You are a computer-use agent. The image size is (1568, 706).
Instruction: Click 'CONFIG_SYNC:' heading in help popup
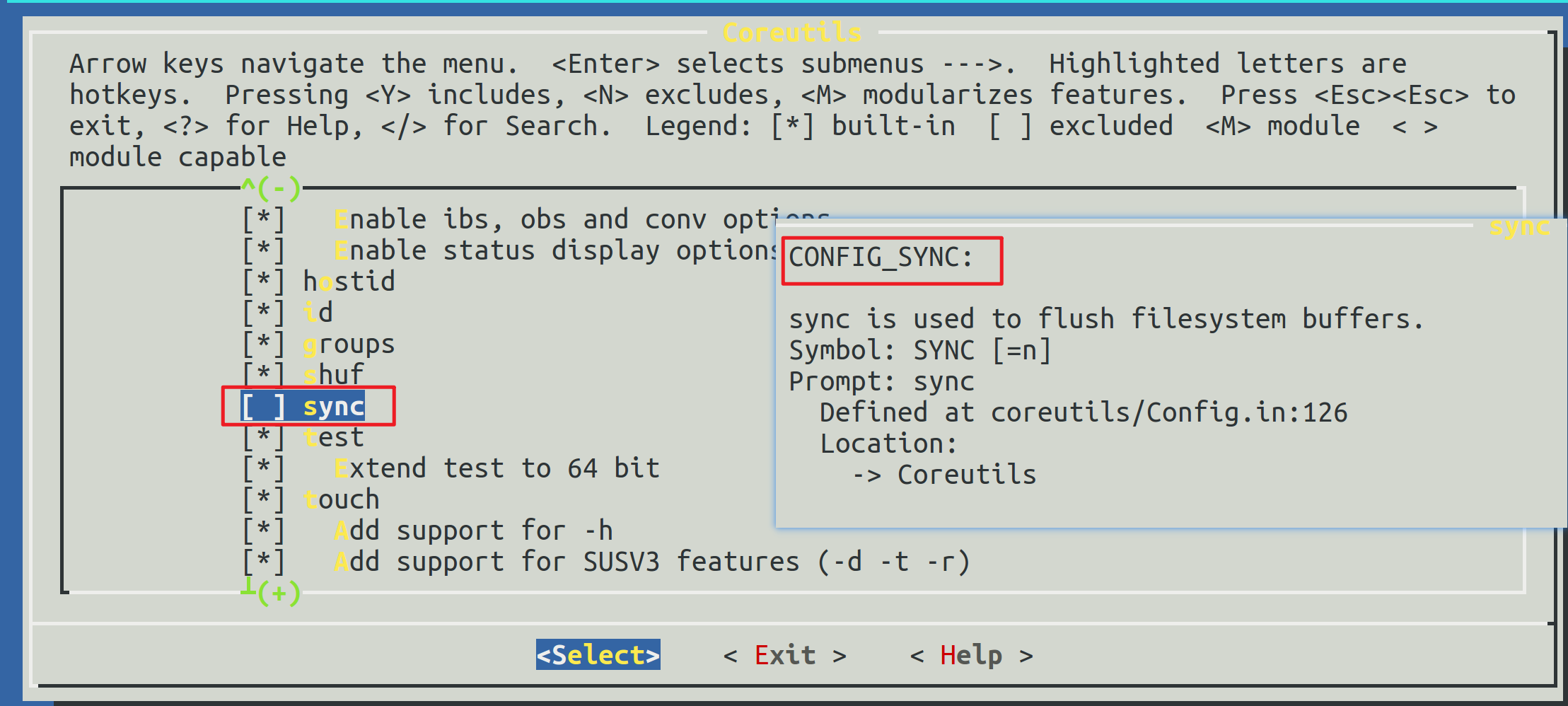[881, 257]
